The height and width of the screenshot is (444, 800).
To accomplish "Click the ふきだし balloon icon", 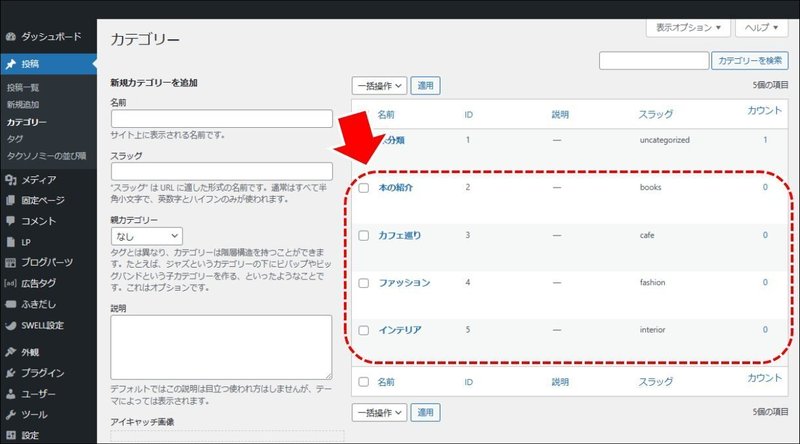I will 11,304.
